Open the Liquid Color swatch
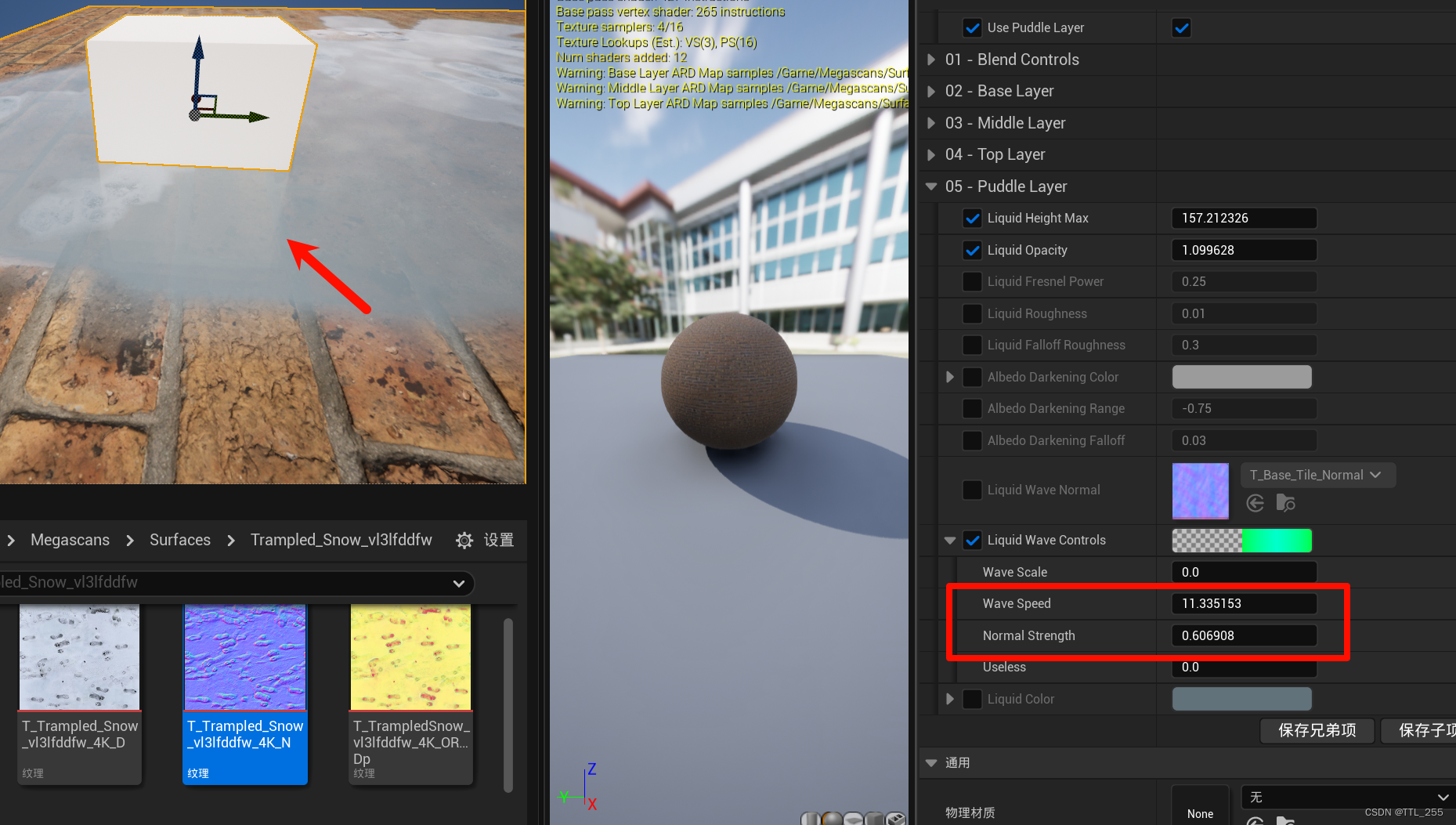This screenshot has width=1456, height=825. point(1241,699)
